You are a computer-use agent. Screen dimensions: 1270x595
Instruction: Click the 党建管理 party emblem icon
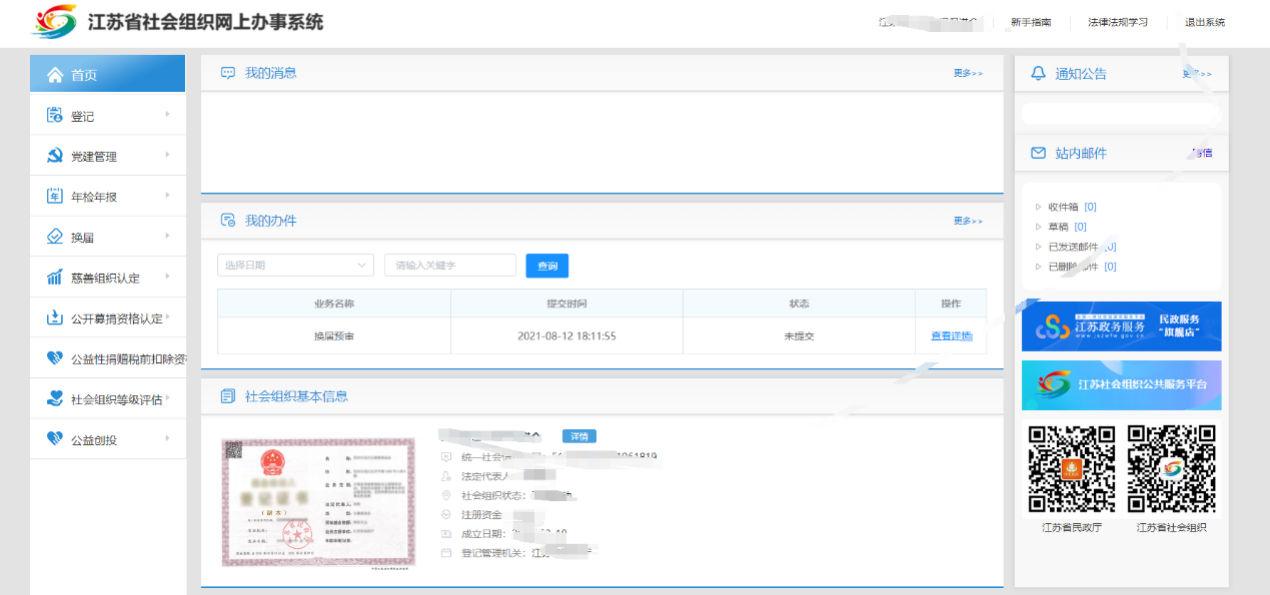point(55,156)
